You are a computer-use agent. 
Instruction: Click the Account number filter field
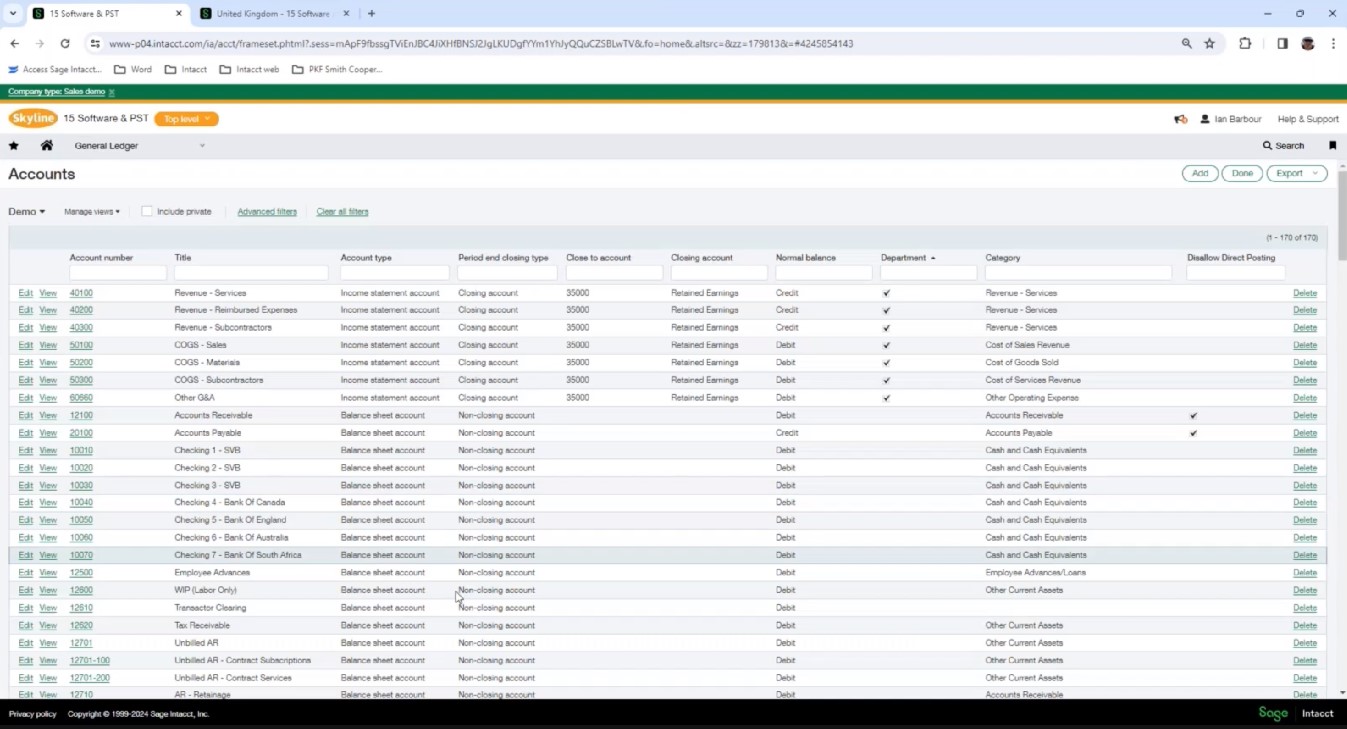(116, 272)
